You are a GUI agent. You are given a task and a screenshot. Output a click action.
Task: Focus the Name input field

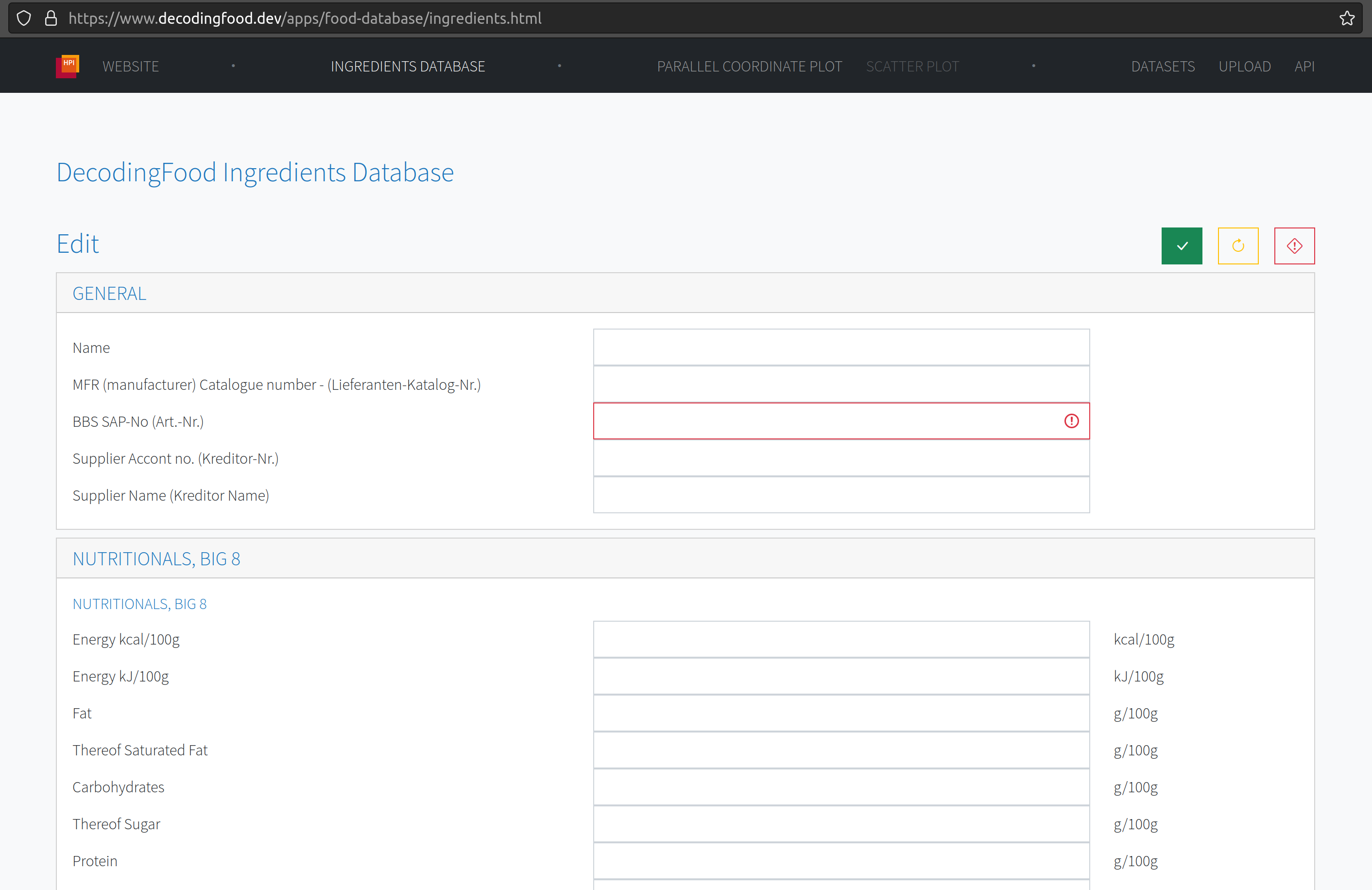coord(840,347)
